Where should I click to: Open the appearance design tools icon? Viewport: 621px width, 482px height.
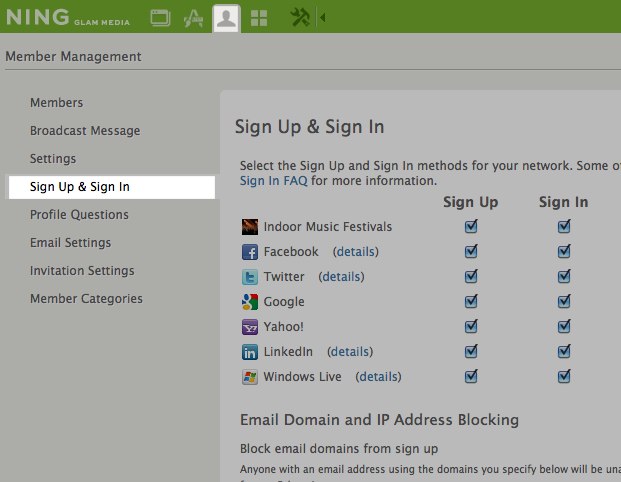(x=194, y=18)
